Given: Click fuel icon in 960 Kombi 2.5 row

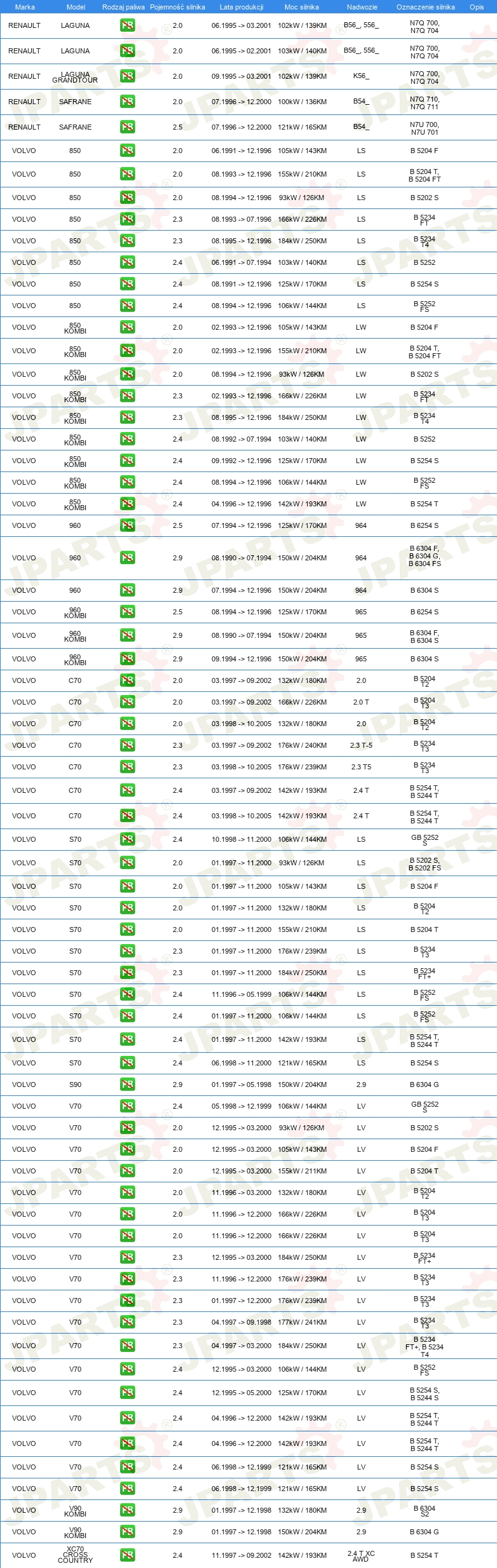Looking at the screenshot, I should click(x=128, y=612).
